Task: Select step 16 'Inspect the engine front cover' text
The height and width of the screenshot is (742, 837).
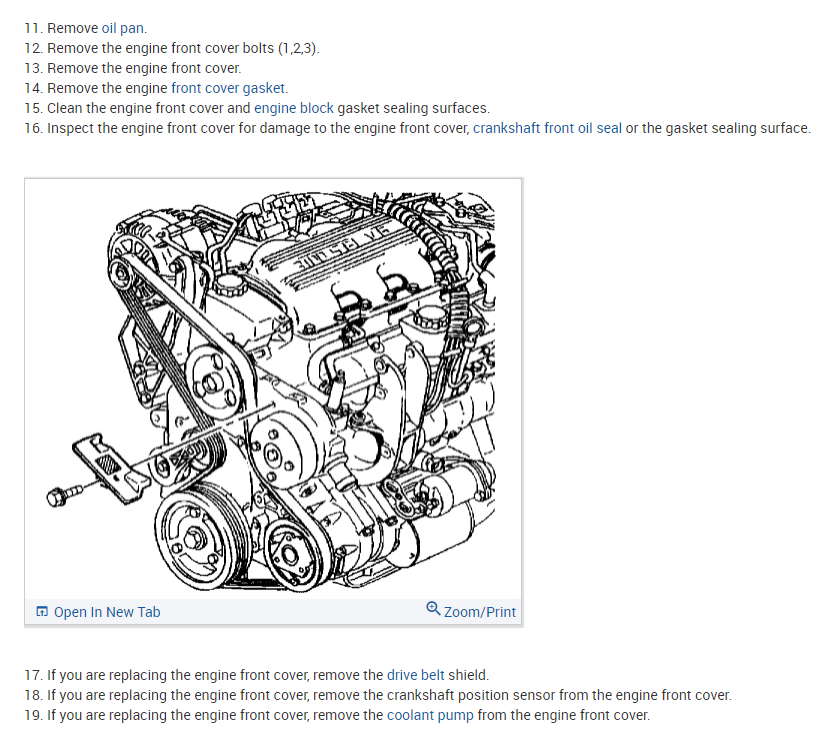Action: [x=417, y=128]
